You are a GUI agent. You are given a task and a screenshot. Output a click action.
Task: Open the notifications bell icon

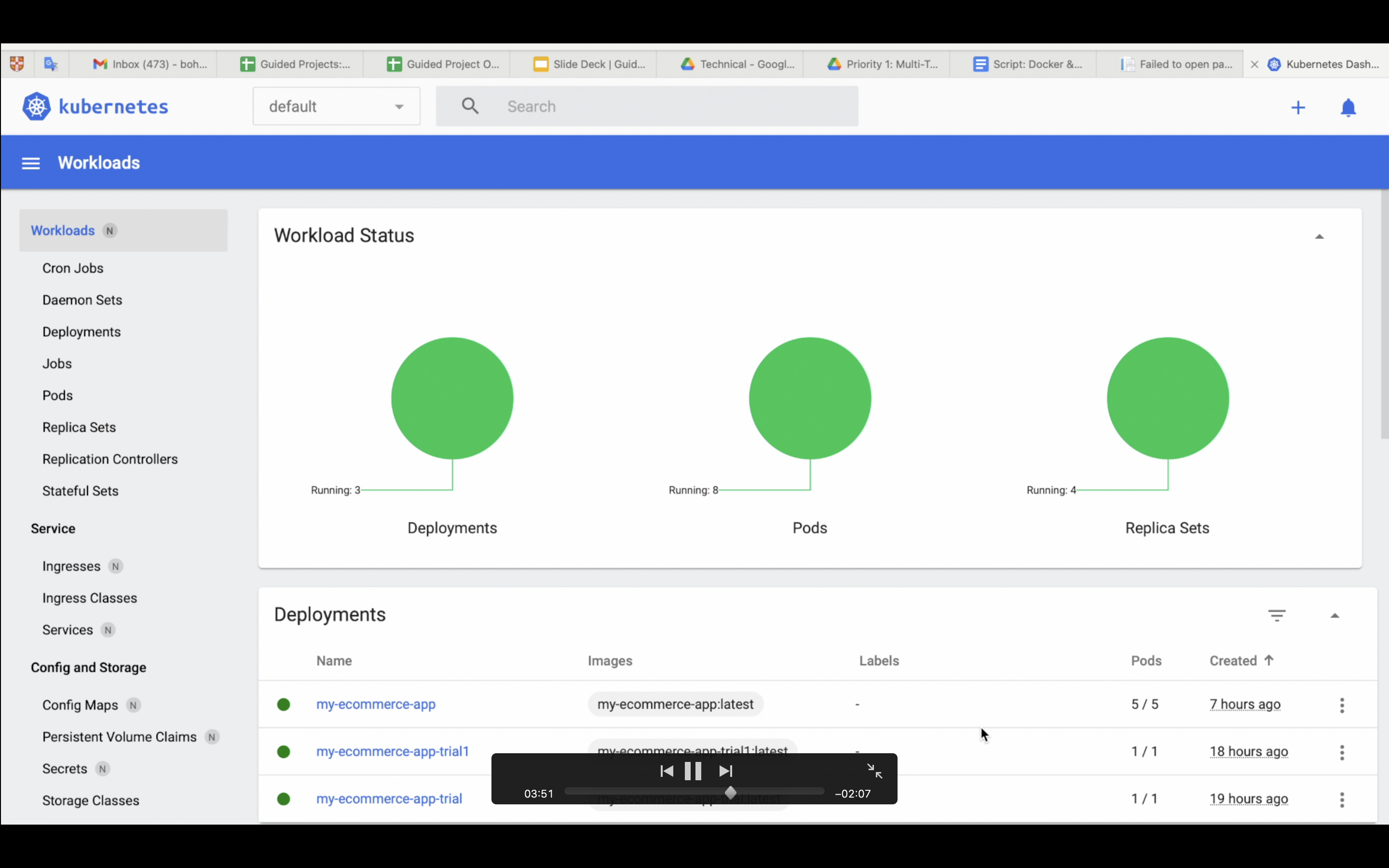(x=1348, y=108)
